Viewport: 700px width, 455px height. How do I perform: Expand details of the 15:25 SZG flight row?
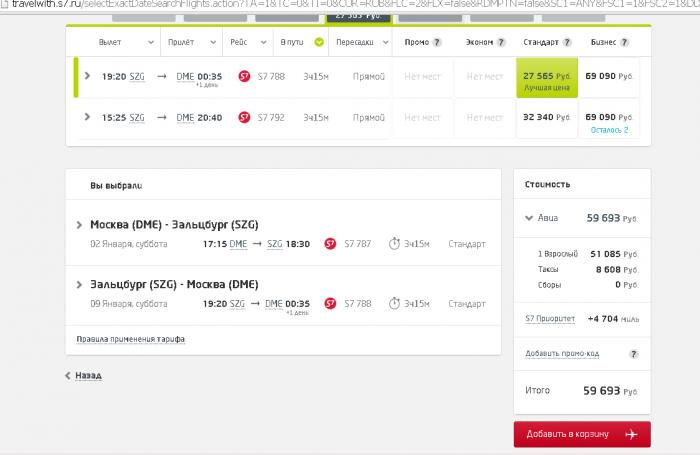point(88,117)
